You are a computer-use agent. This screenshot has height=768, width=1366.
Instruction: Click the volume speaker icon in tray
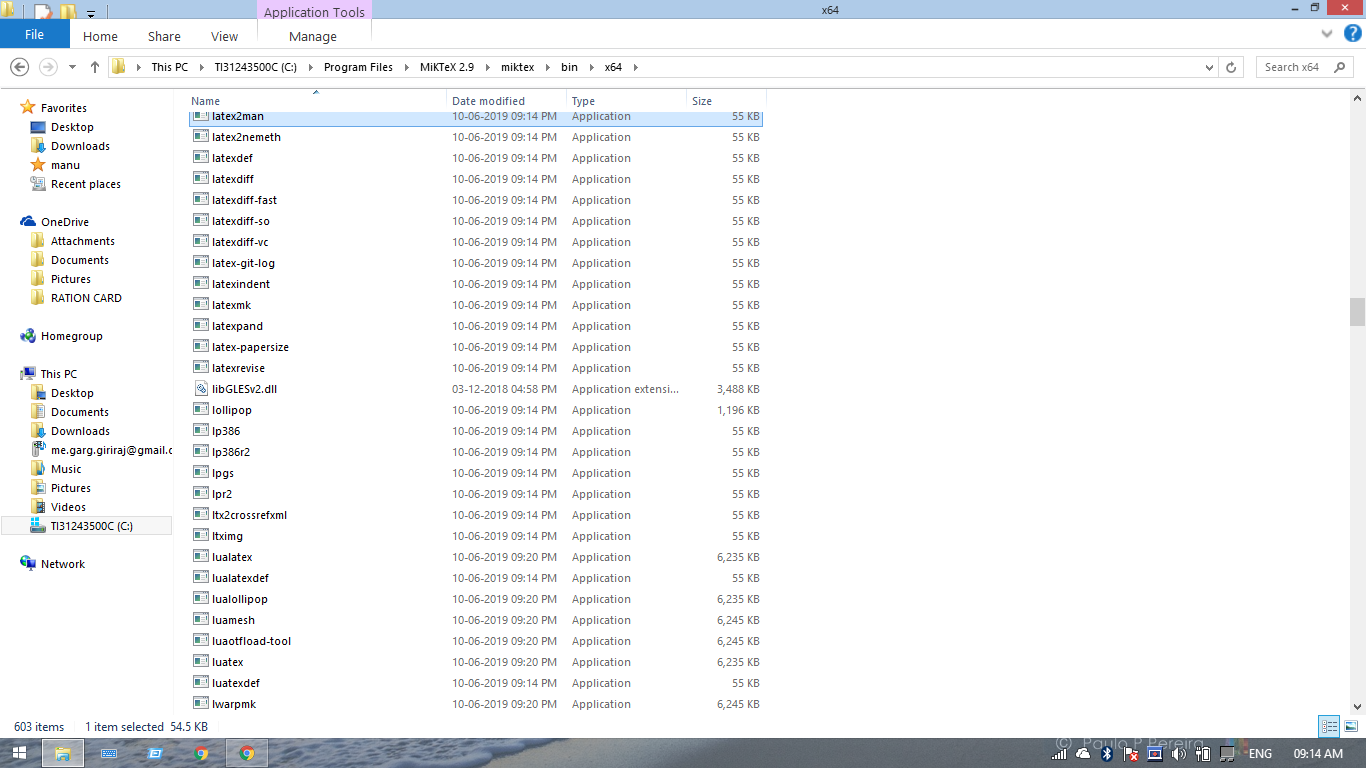1179,753
